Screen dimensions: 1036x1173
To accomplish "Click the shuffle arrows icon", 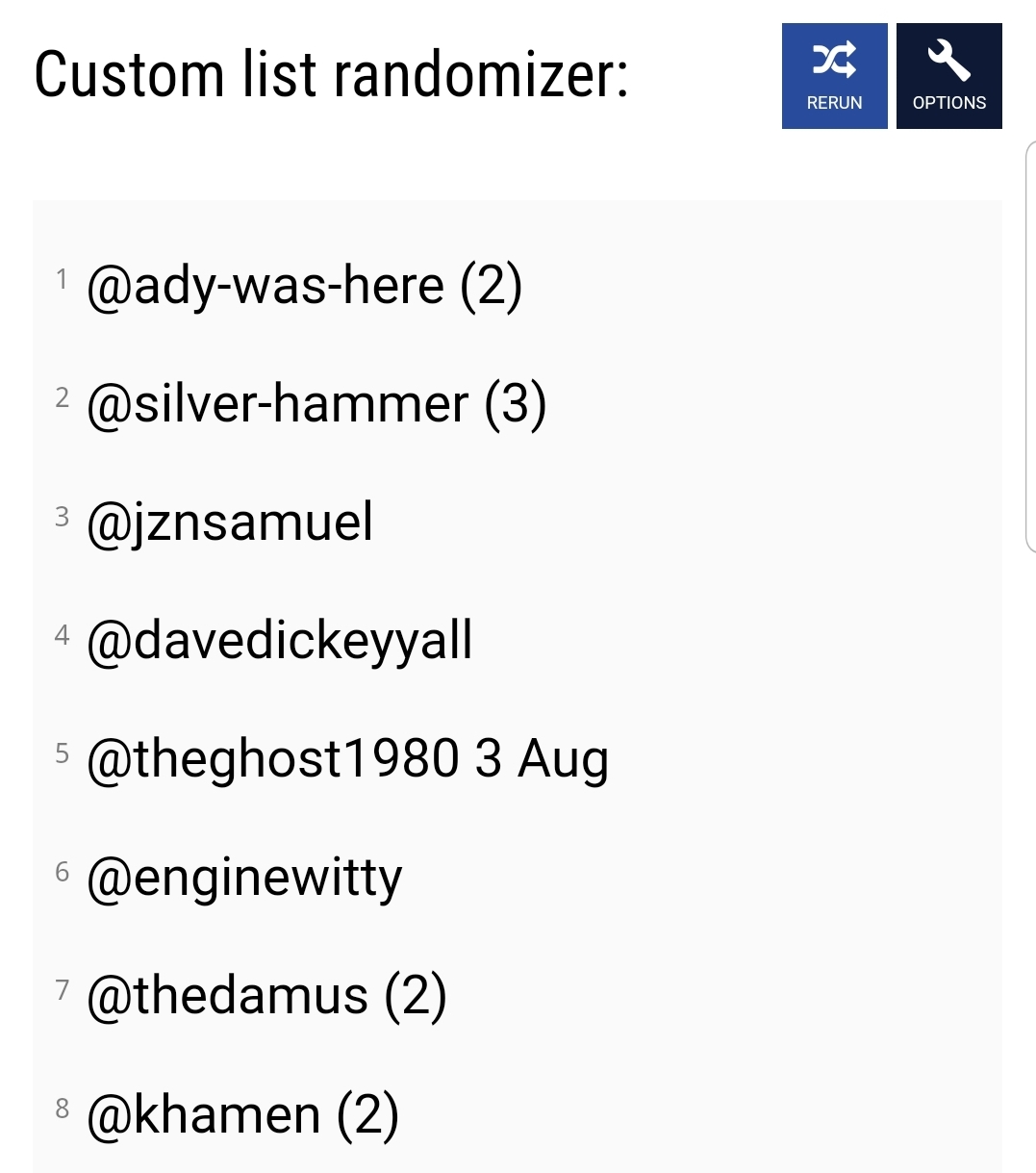I will pos(834,61).
